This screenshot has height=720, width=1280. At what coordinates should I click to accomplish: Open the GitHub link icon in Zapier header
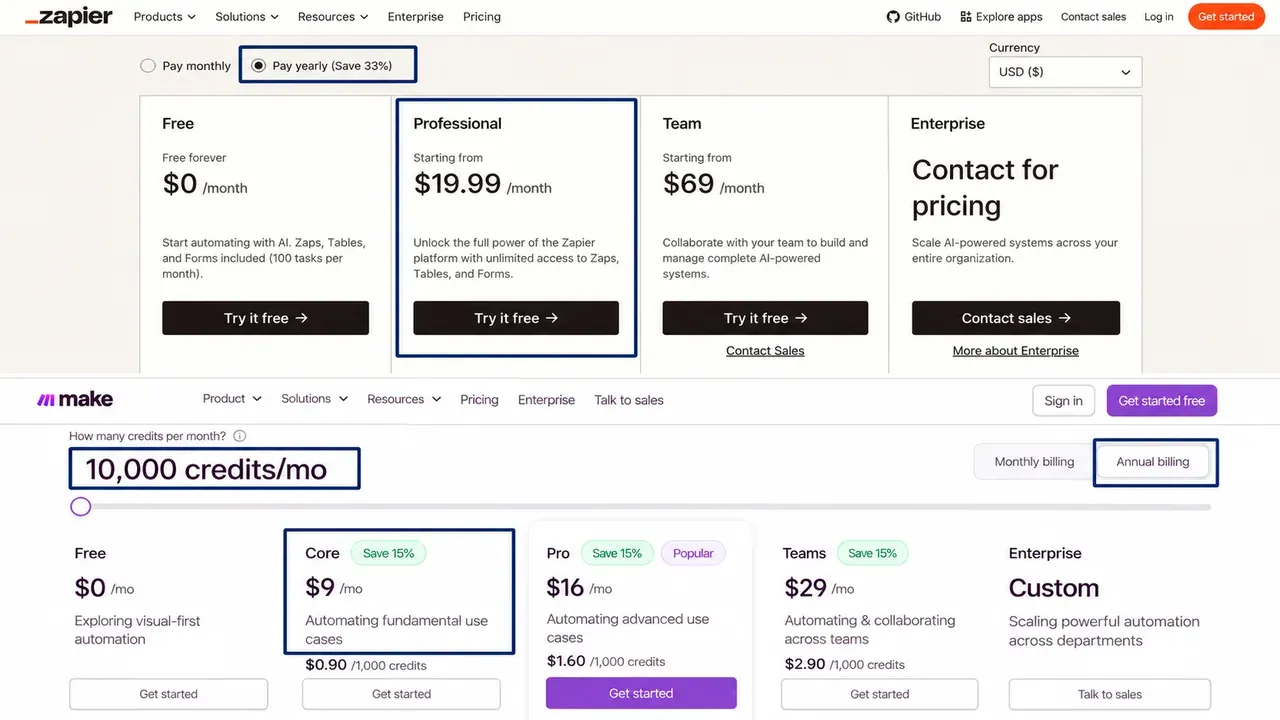point(893,17)
